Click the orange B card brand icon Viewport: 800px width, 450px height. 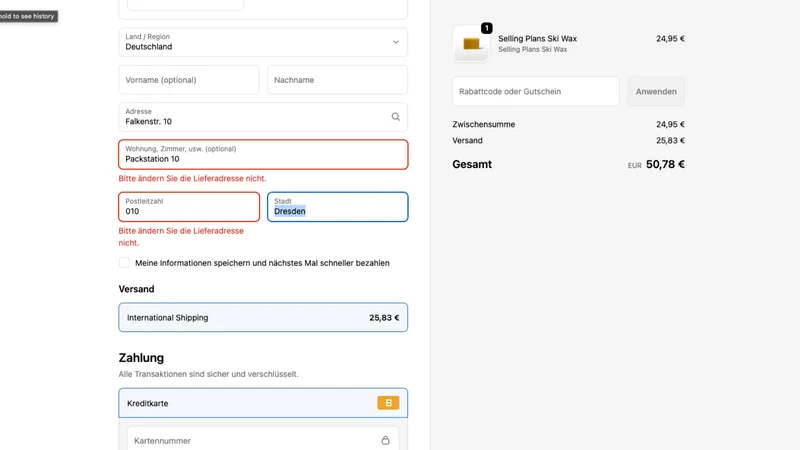388,403
